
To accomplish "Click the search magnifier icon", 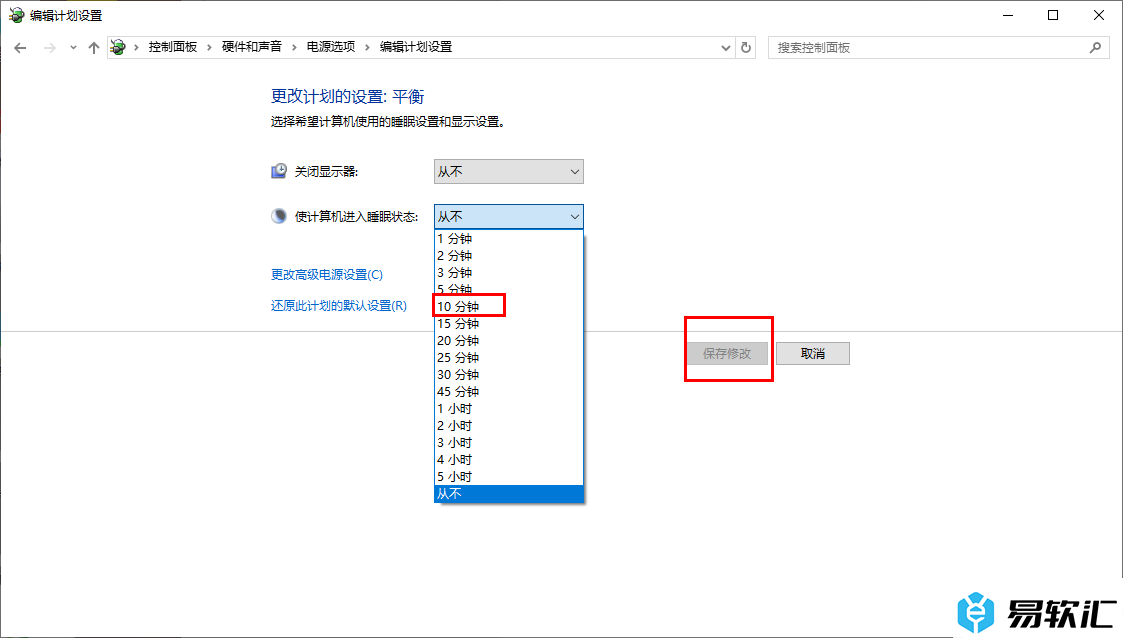I will click(x=1096, y=47).
